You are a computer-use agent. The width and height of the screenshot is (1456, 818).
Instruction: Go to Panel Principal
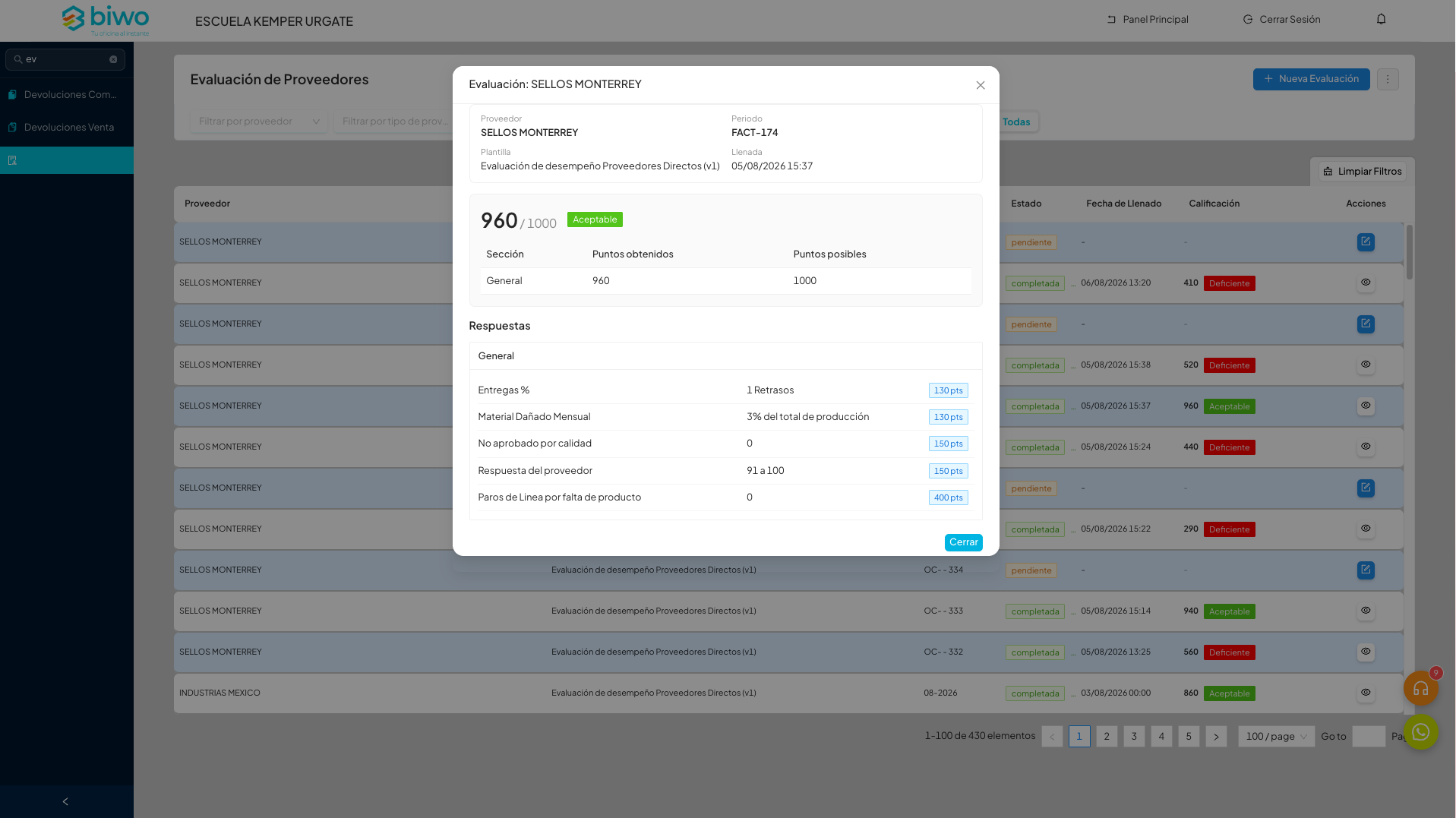coord(1148,19)
